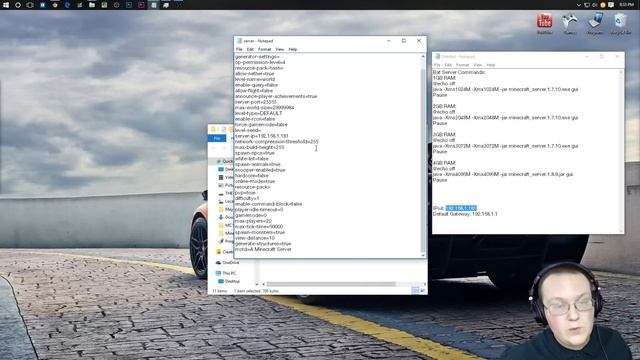The width and height of the screenshot is (640, 360).
Task: Open View menu in server Notepad
Action: (280, 49)
